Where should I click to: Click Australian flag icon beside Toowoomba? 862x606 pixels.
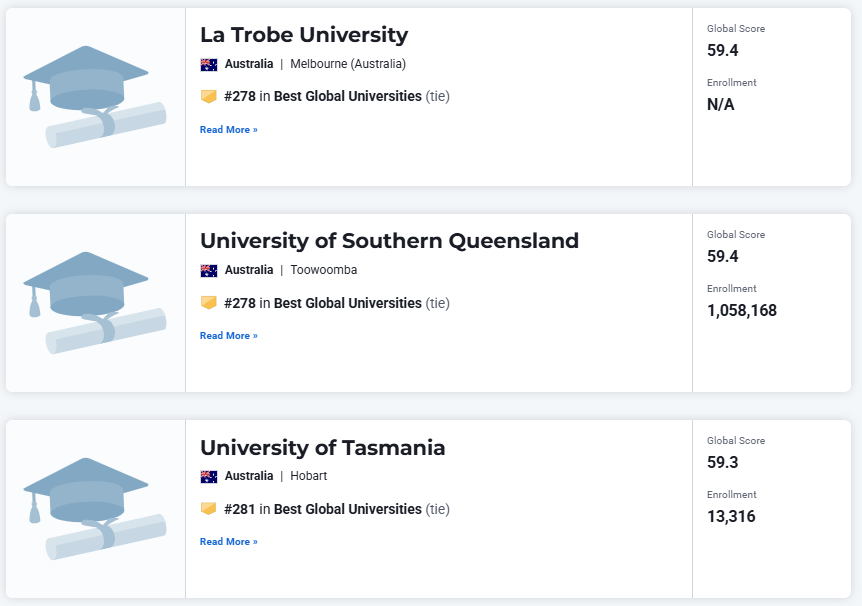pos(209,271)
